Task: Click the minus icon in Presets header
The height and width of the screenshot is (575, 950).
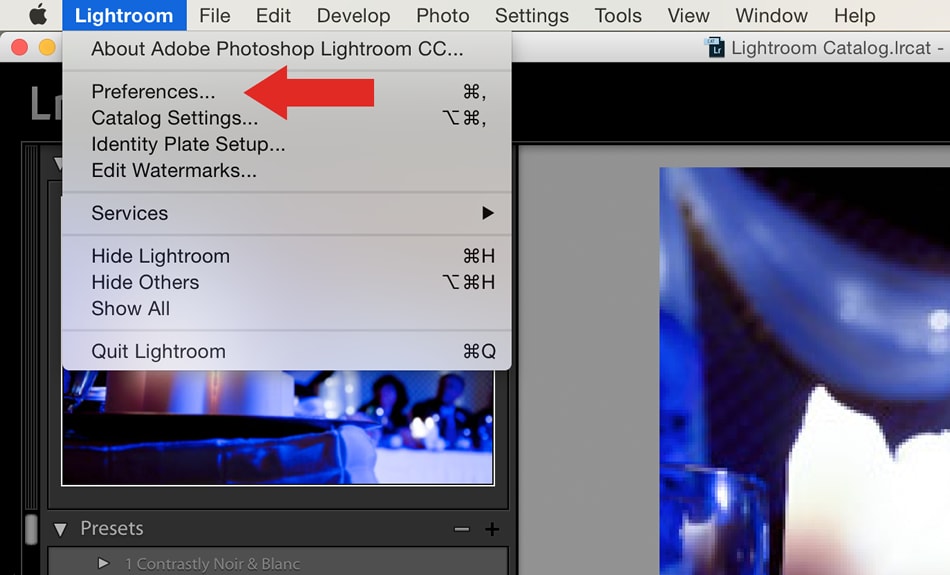Action: pos(462,530)
